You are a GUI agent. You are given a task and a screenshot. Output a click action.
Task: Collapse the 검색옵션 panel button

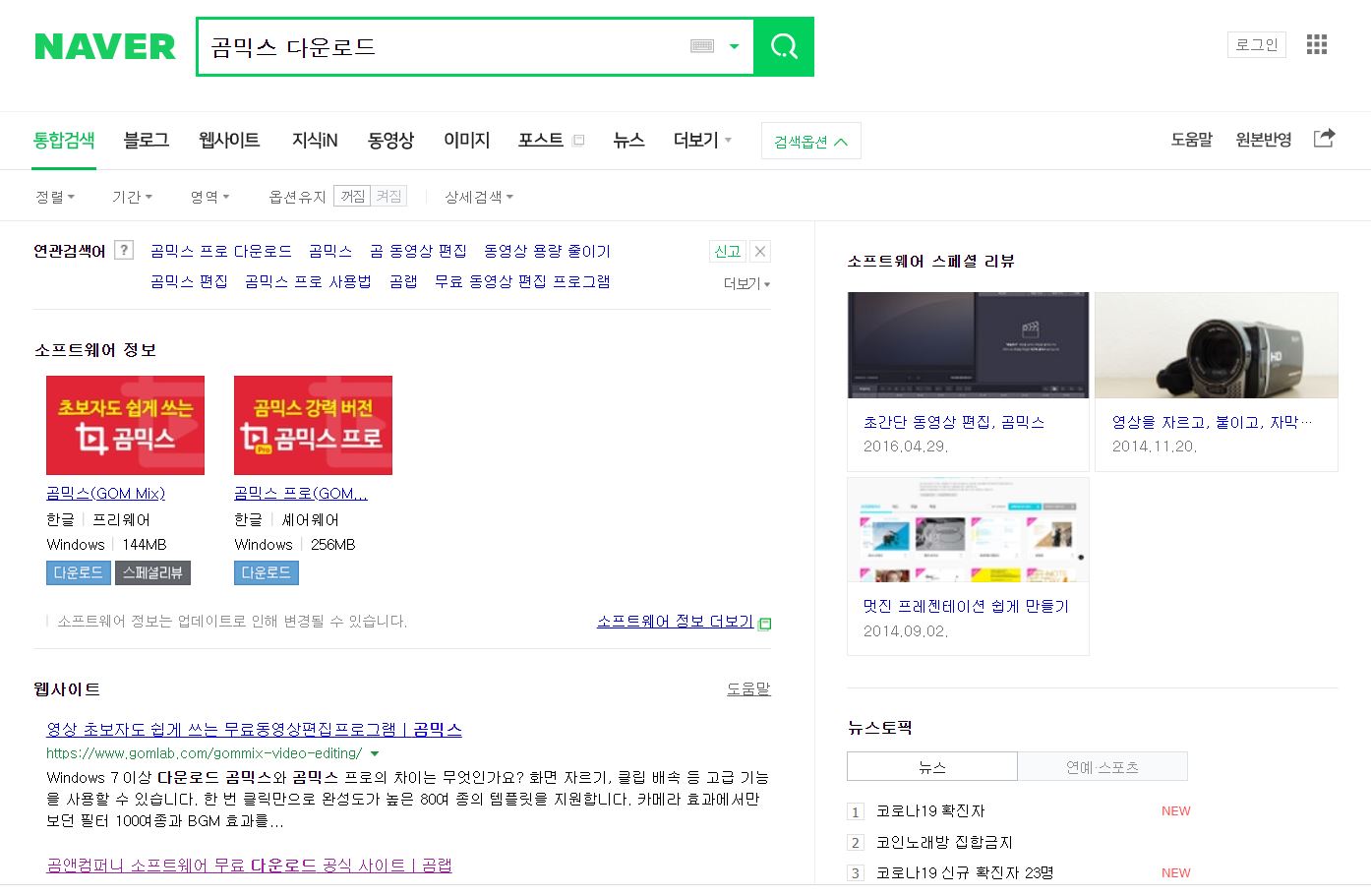(811, 141)
